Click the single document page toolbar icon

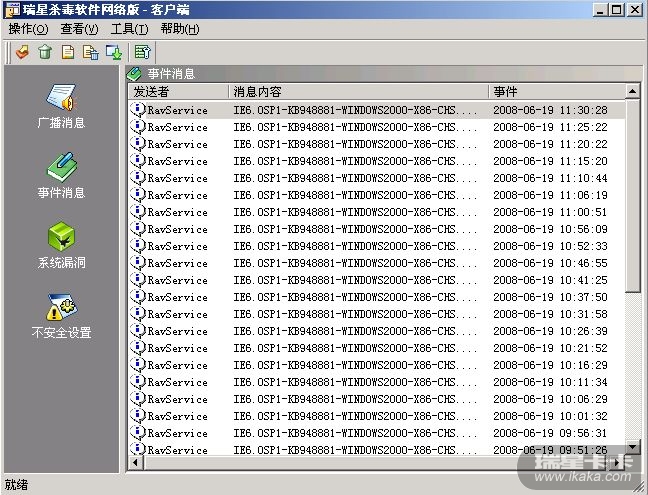[x=68, y=52]
